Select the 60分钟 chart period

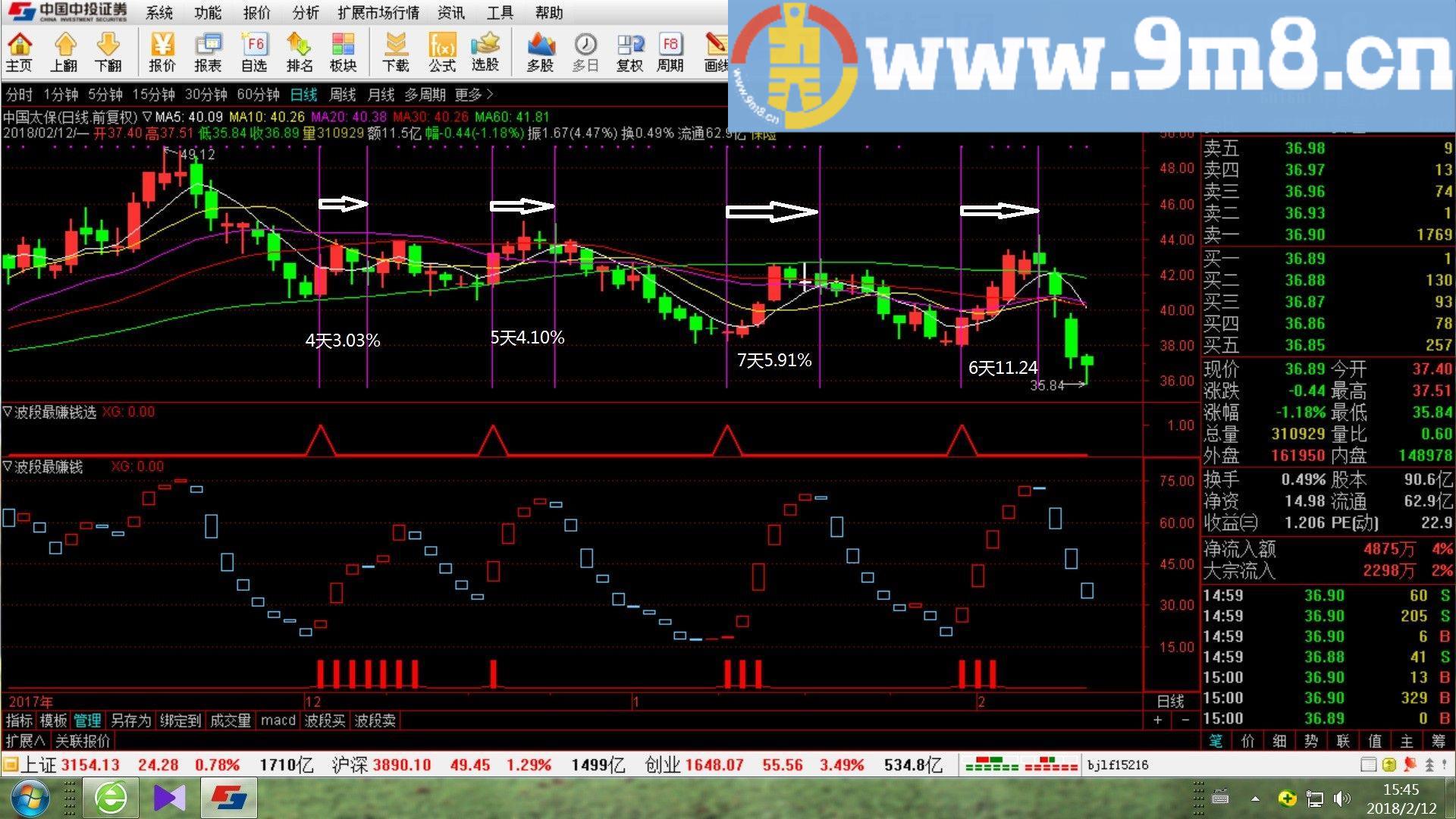point(258,95)
